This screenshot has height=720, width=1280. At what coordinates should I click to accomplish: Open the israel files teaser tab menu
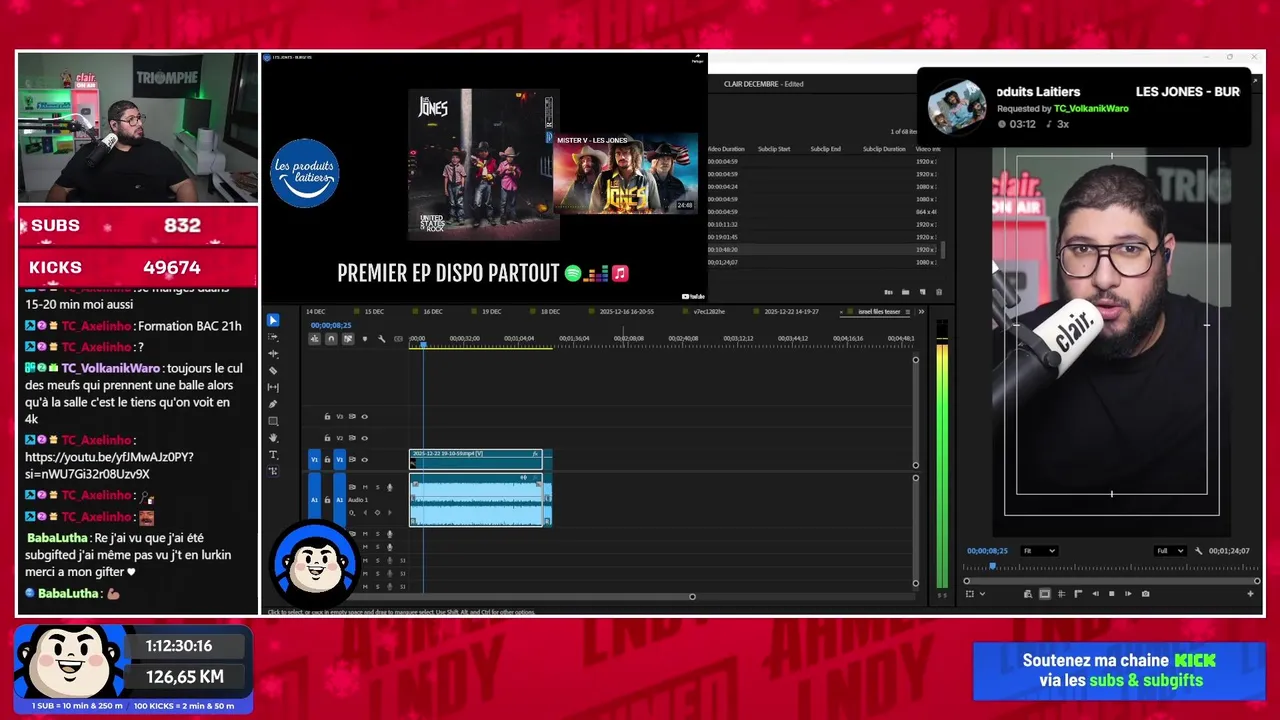click(907, 312)
